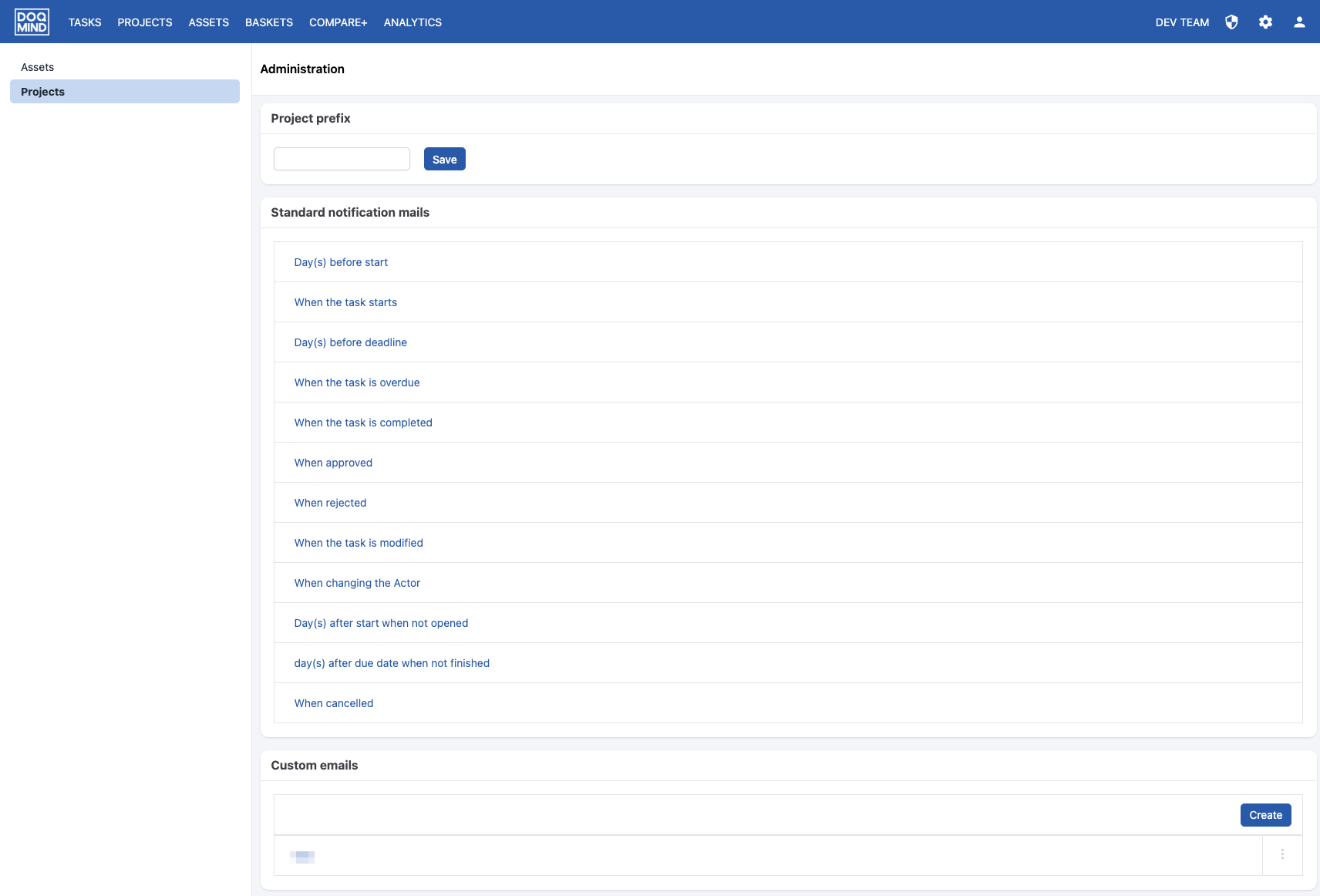Viewport: 1320px width, 896px height.
Task: Create a new custom email
Action: [x=1265, y=815]
